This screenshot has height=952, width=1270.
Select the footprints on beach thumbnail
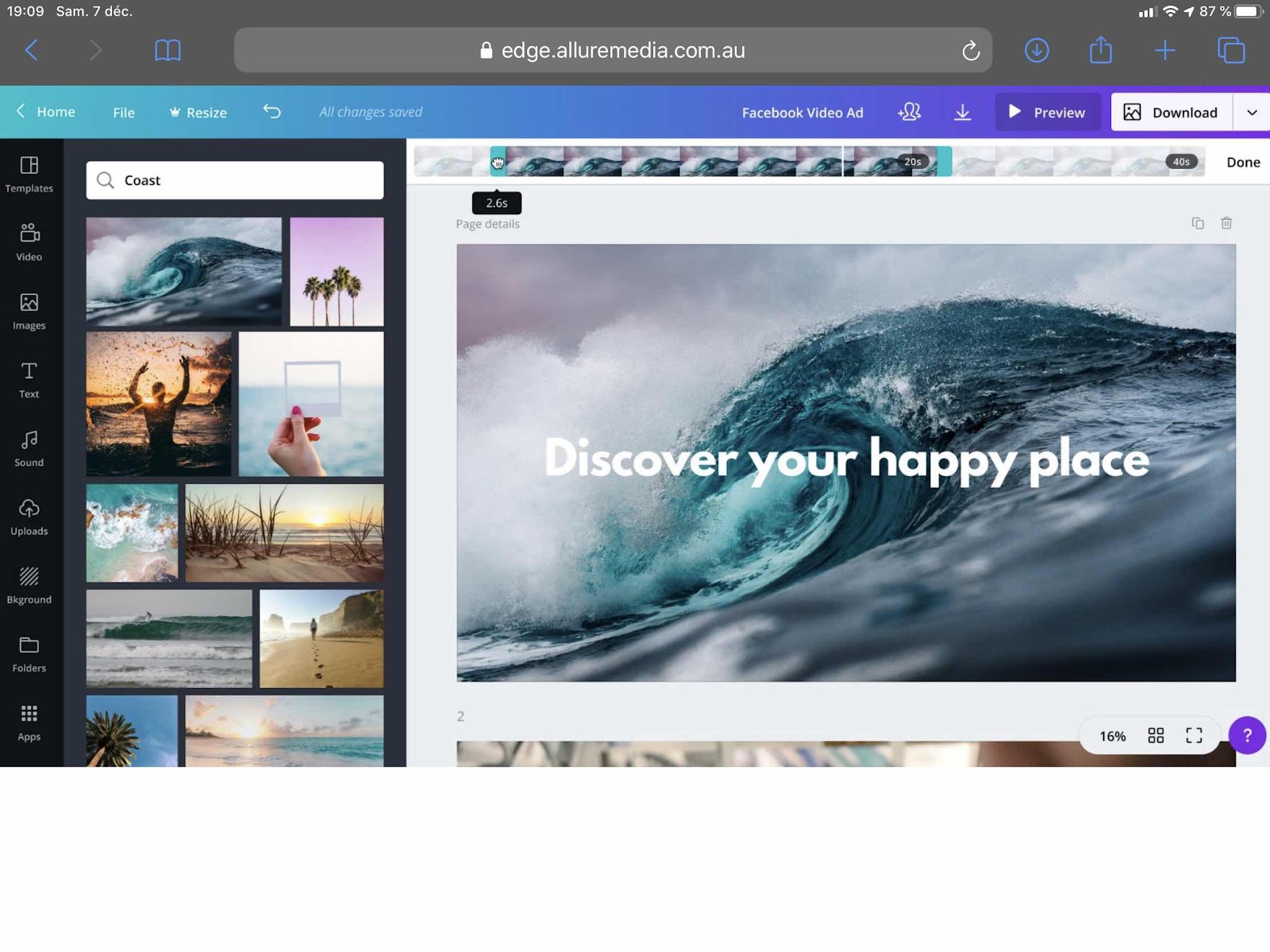coord(321,639)
